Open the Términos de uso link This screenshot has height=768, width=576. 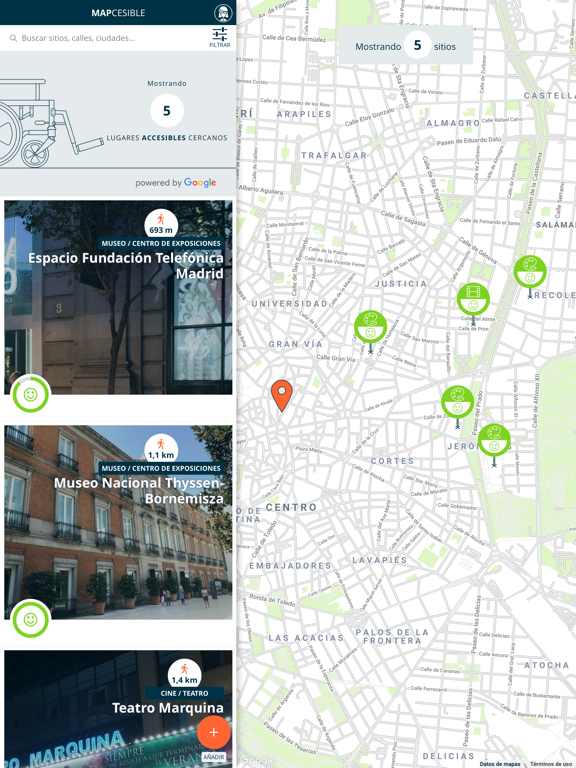[552, 764]
